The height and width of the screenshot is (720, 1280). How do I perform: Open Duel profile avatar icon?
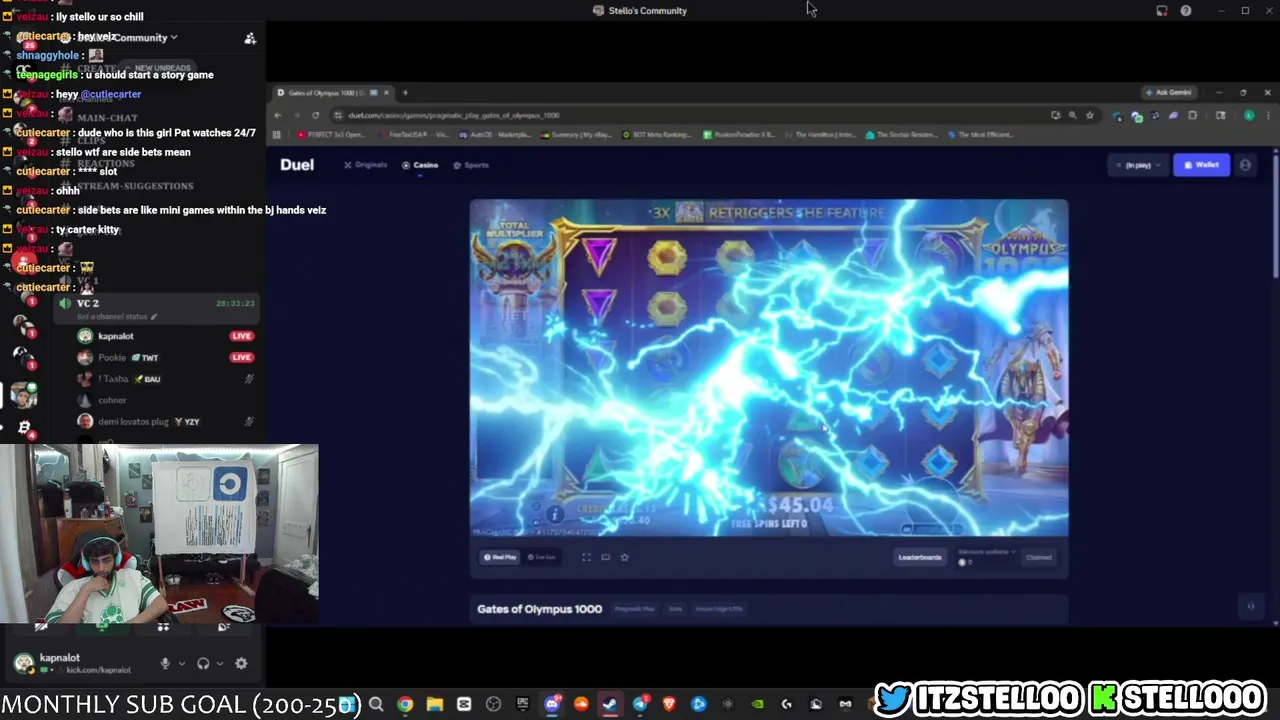coord(1245,165)
